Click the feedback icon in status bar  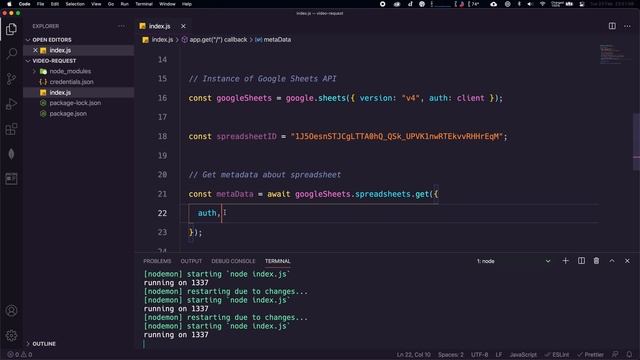[615, 354]
